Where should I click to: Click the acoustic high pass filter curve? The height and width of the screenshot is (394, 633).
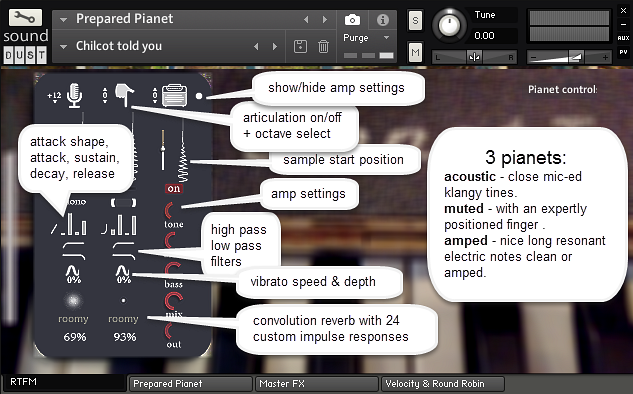coord(73,245)
